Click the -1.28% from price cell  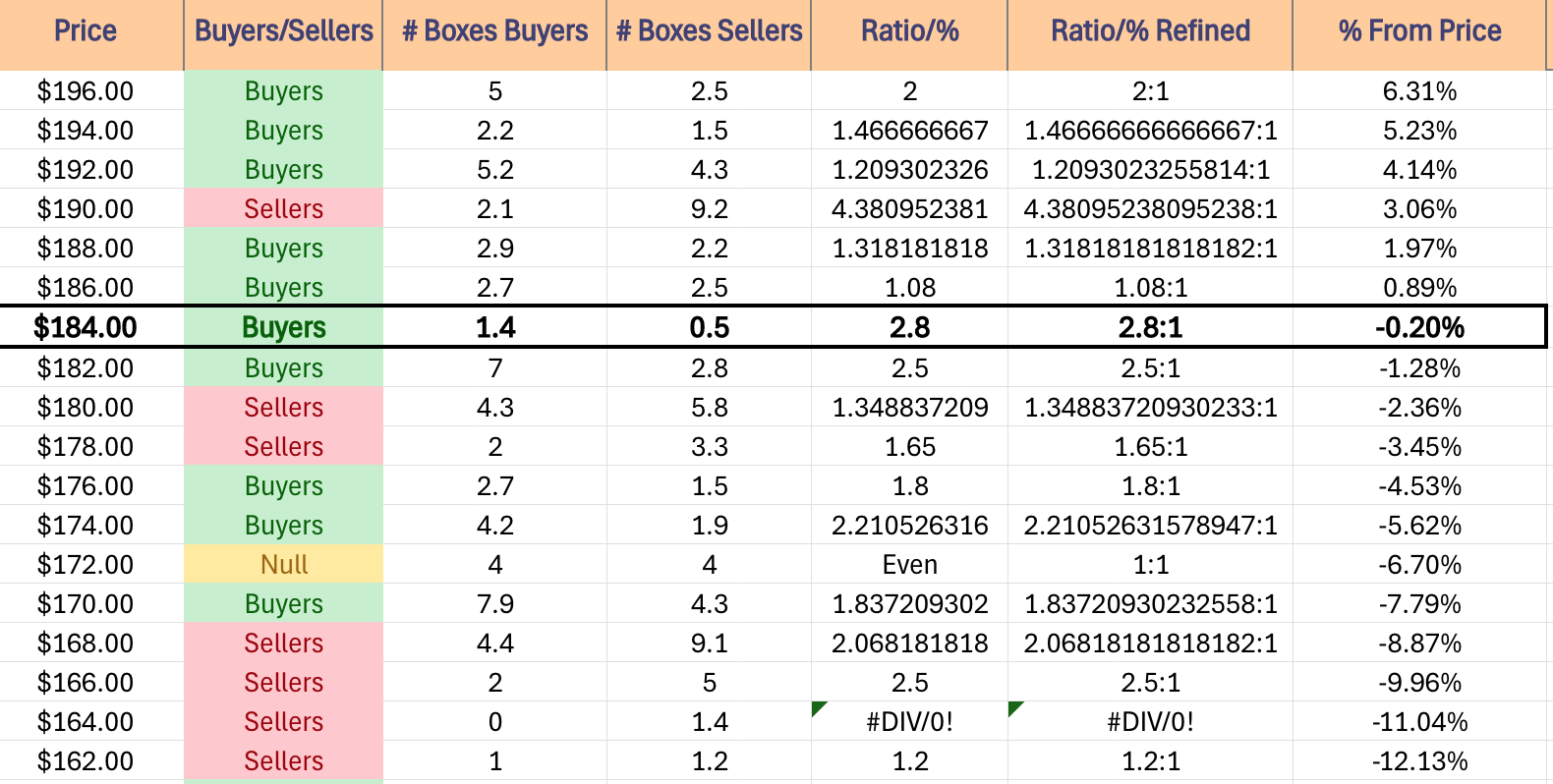point(1419,368)
